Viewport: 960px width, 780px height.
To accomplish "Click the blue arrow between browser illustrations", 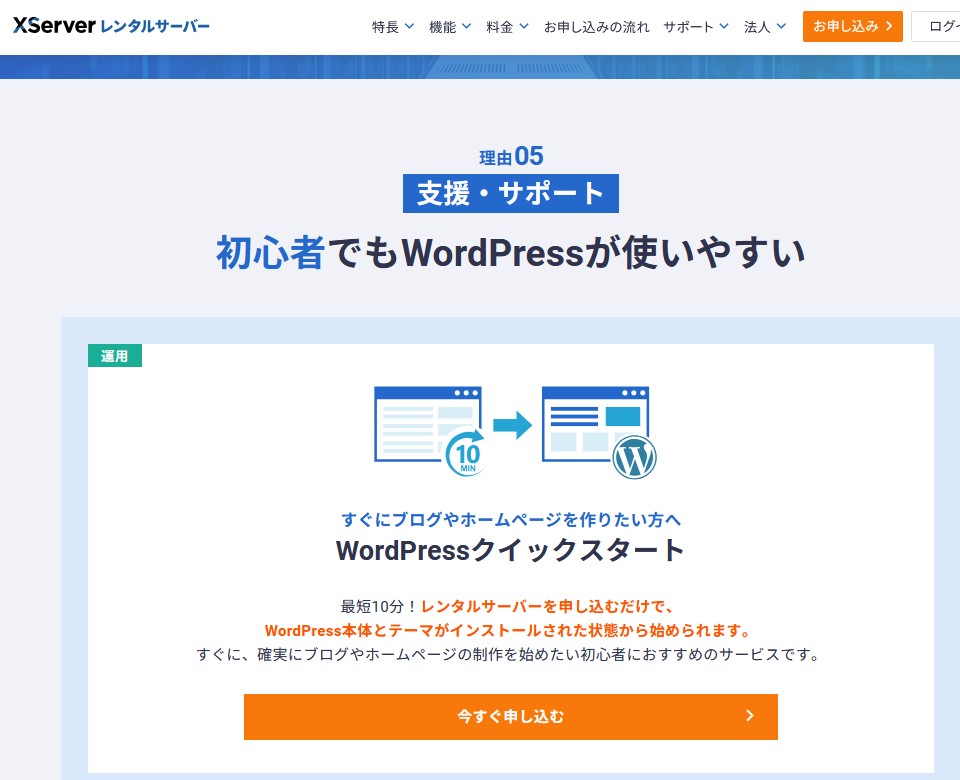I will (512, 426).
